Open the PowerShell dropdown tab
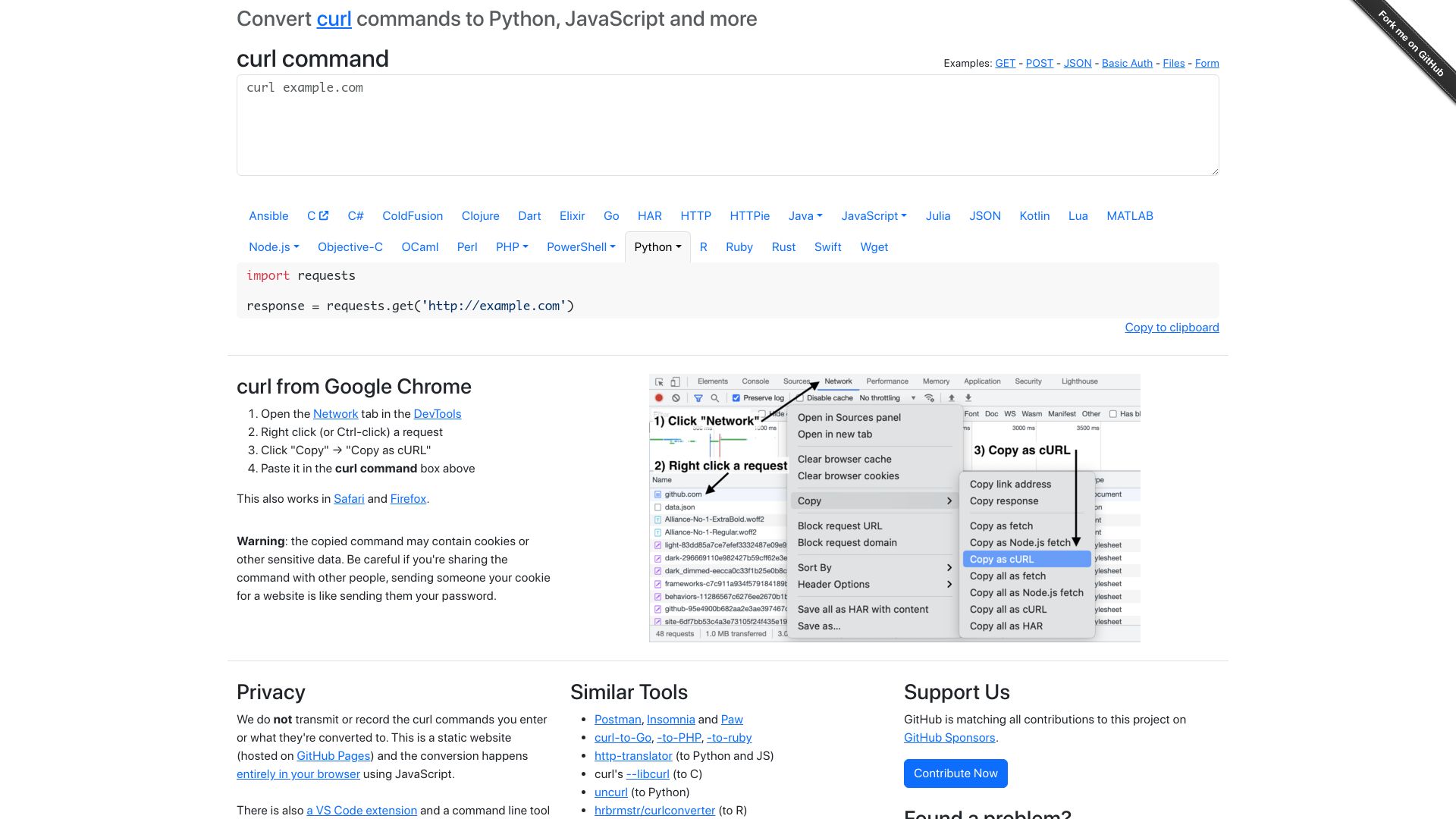The image size is (1456, 819). pos(581,247)
